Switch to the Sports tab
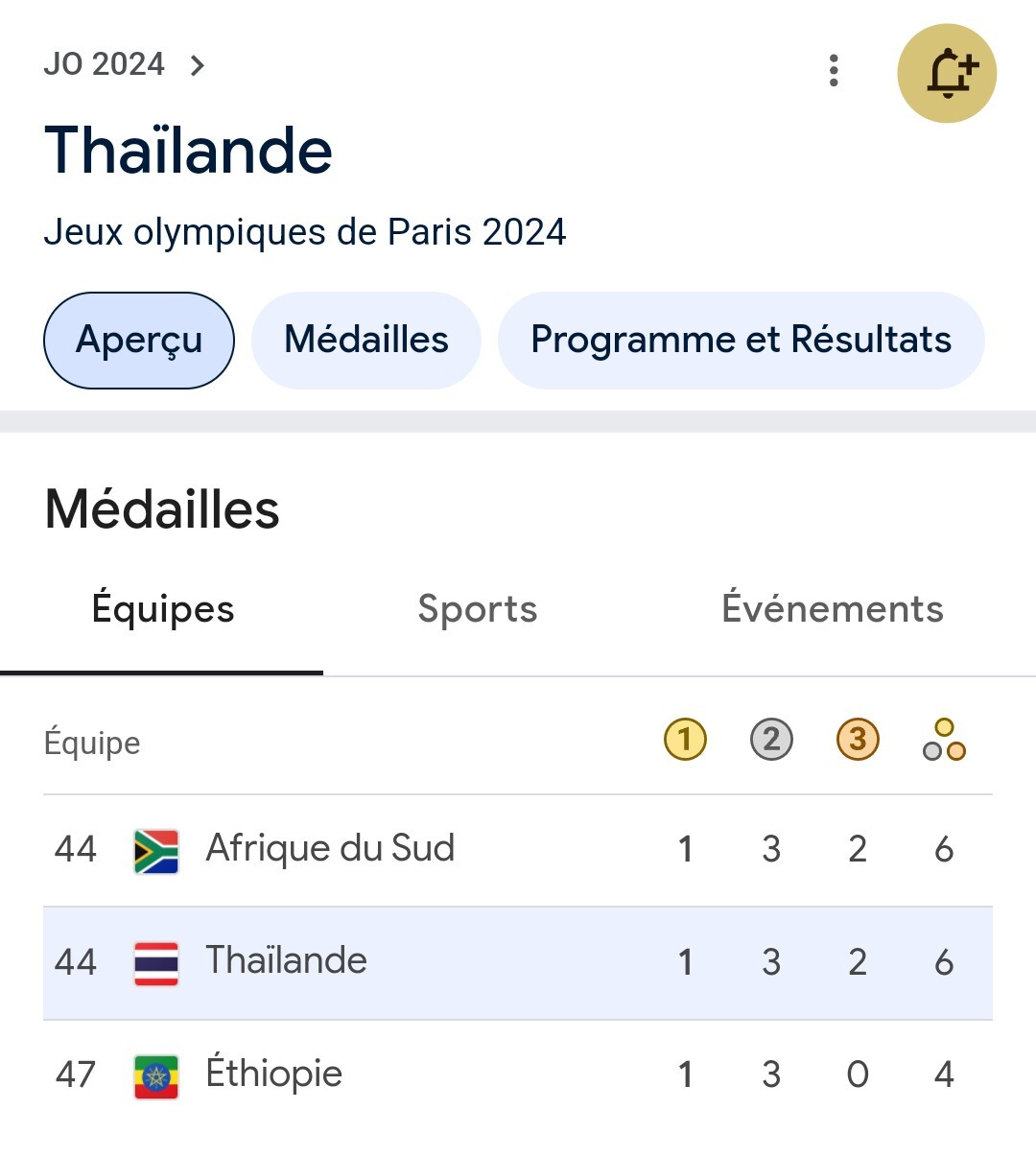1036x1157 pixels. (478, 610)
